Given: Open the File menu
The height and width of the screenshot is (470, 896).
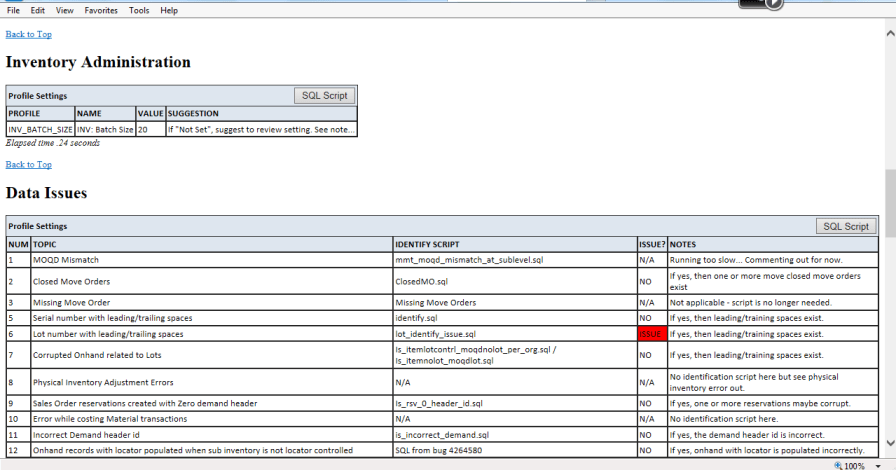Looking at the screenshot, I should click(x=13, y=10).
